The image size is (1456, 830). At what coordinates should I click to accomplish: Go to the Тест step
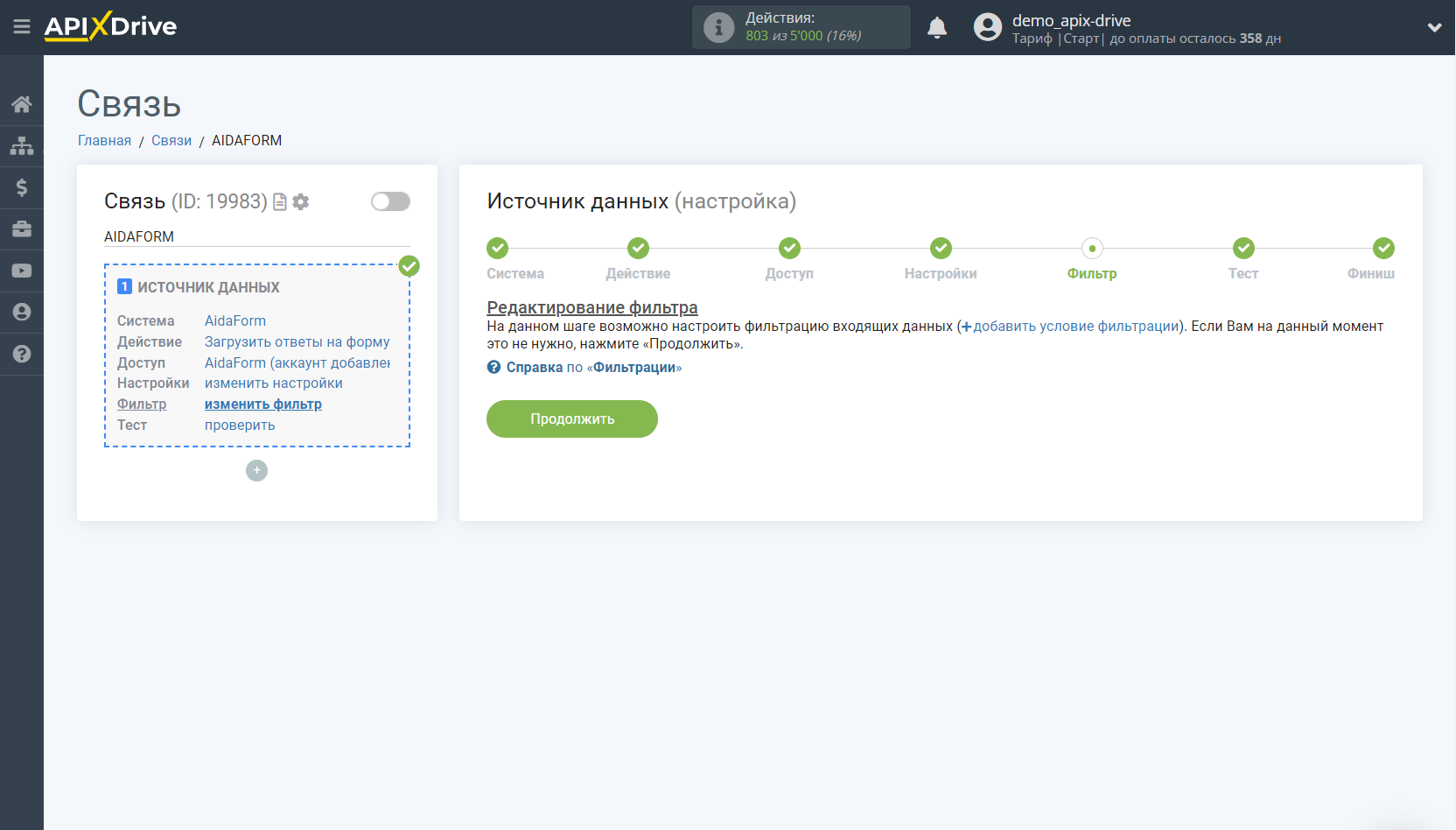point(1243,259)
